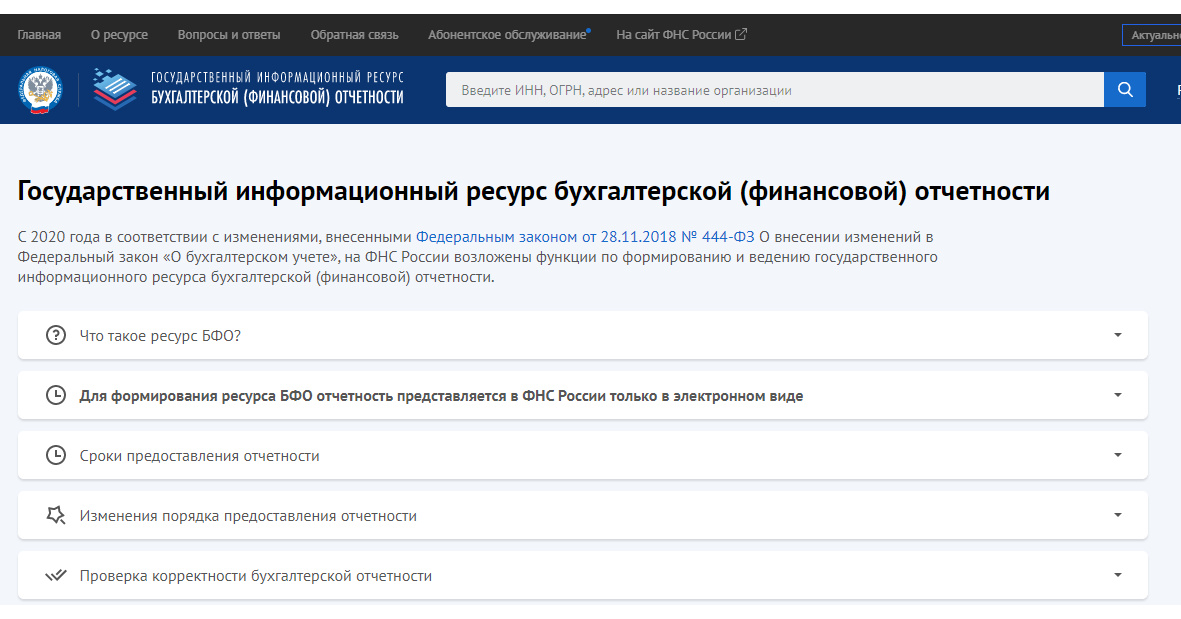Screen dimensions: 1181x619
Task: Expand arrow for Изменения порядка предоставления отчетности
Action: 1118,515
